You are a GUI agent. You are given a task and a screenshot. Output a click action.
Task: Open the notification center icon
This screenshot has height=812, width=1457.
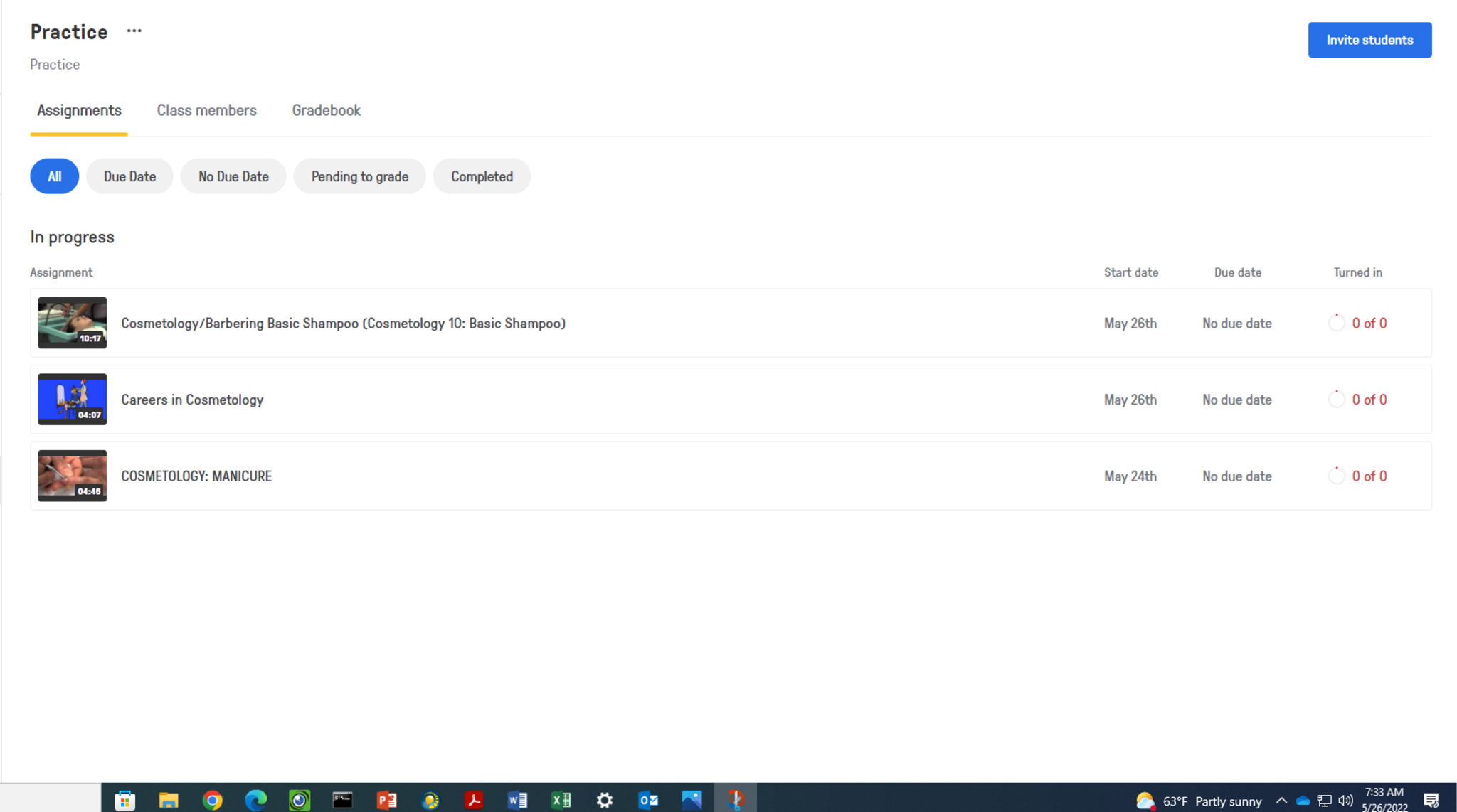tap(1431, 801)
